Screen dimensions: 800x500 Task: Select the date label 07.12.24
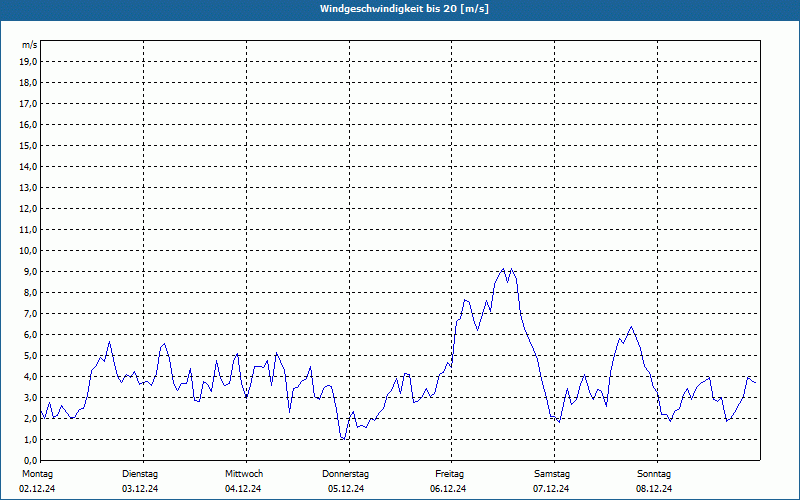pyautogui.click(x=551, y=489)
